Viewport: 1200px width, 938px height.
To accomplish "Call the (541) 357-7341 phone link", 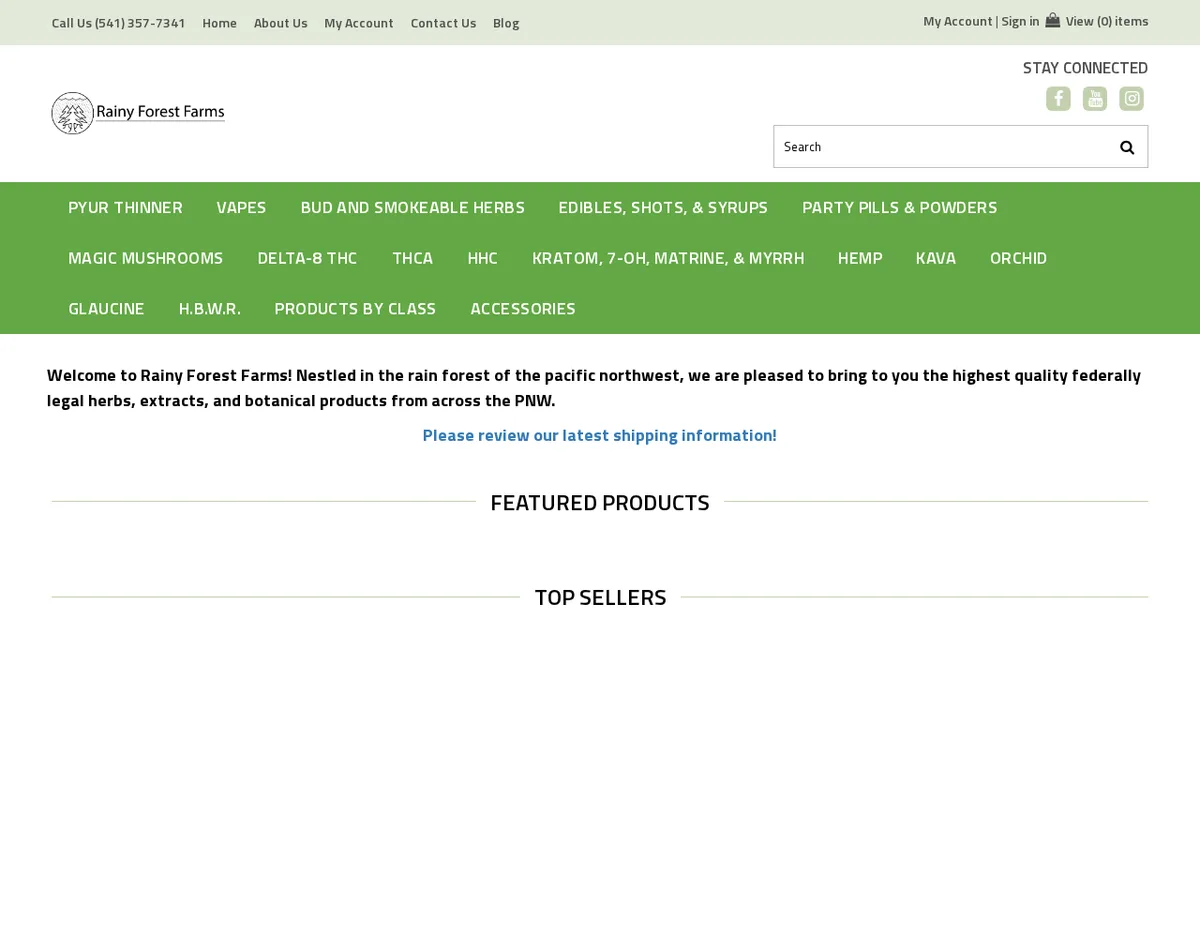I will pyautogui.click(x=118, y=23).
